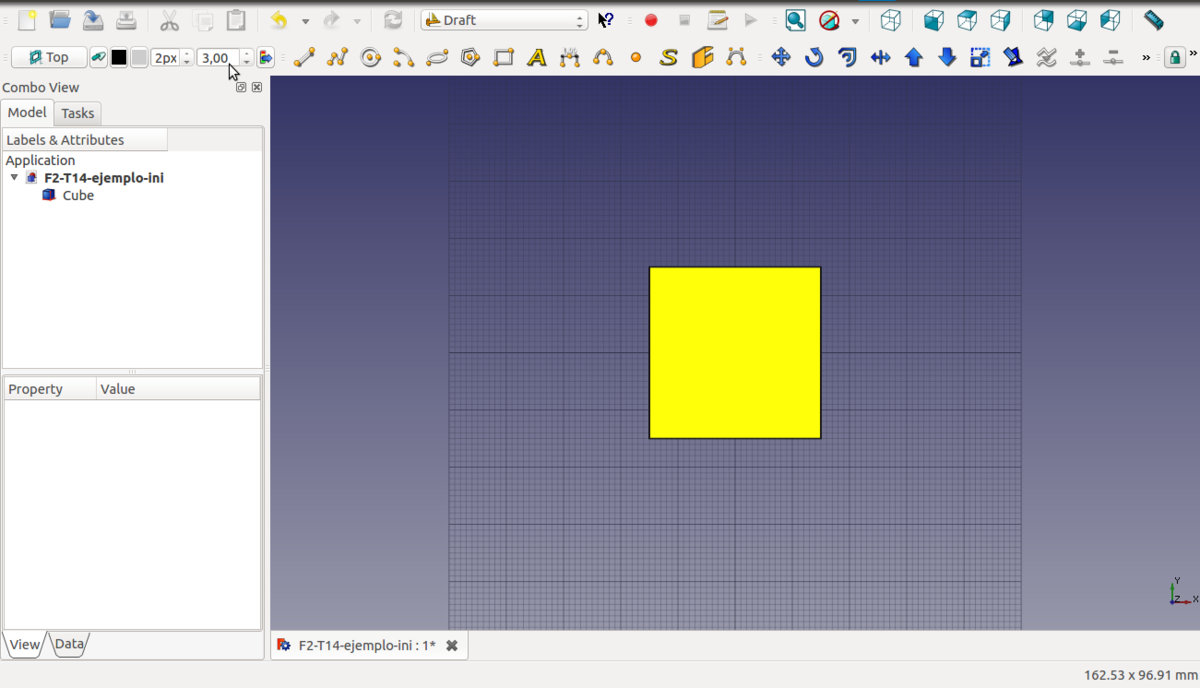Open the Draft workbench dropdown
Viewport: 1200px width, 688px height.
504,20
